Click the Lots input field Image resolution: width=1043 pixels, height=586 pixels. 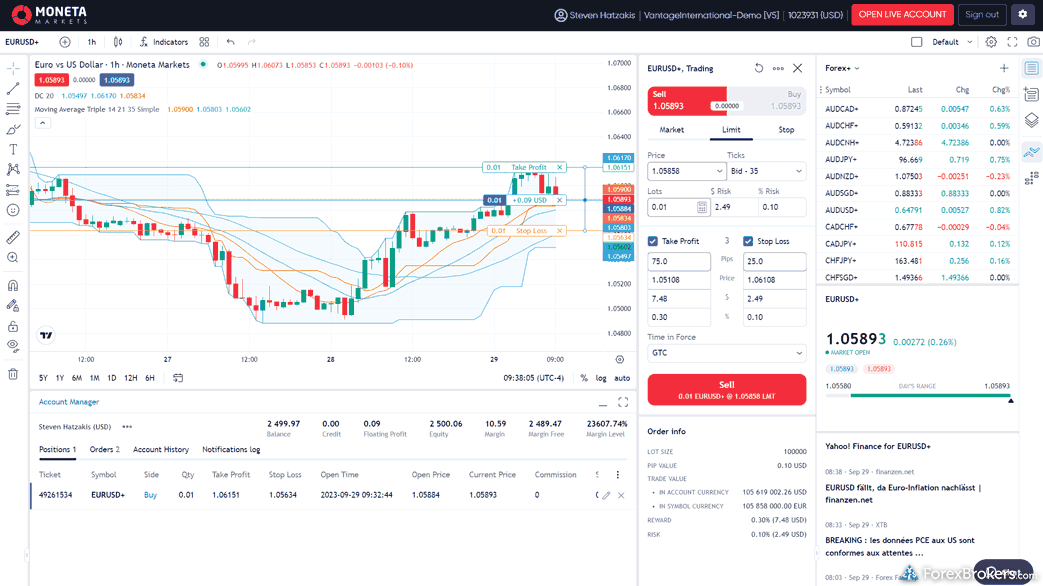tap(672, 208)
